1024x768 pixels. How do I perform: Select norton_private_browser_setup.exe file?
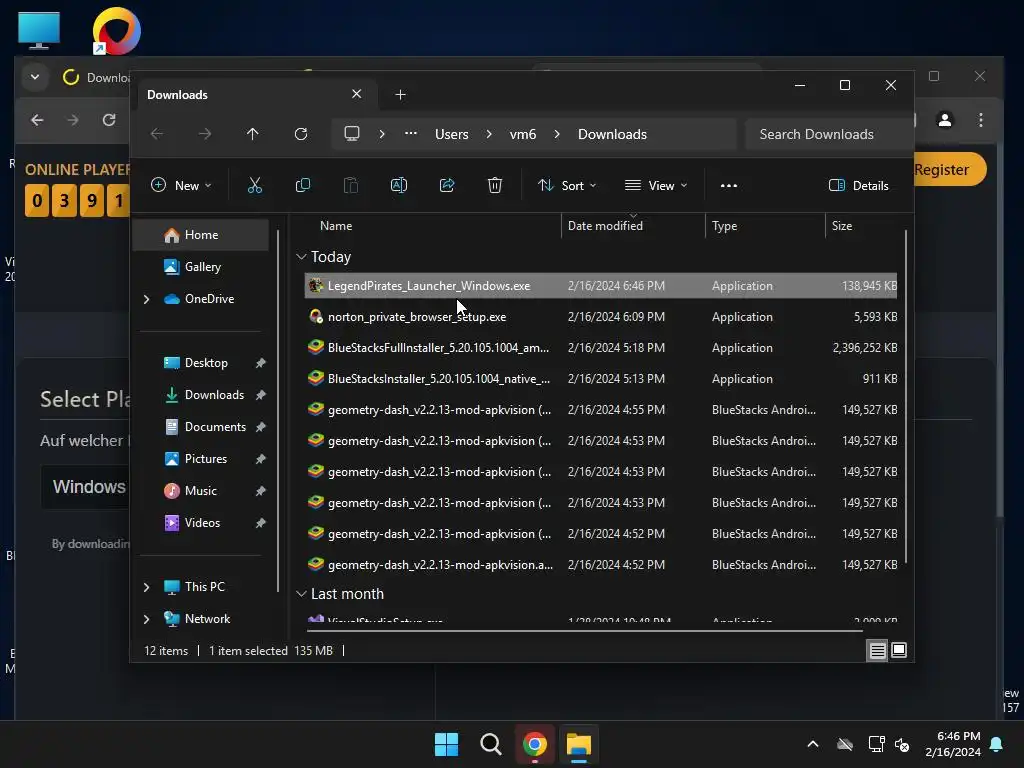click(x=600, y=317)
